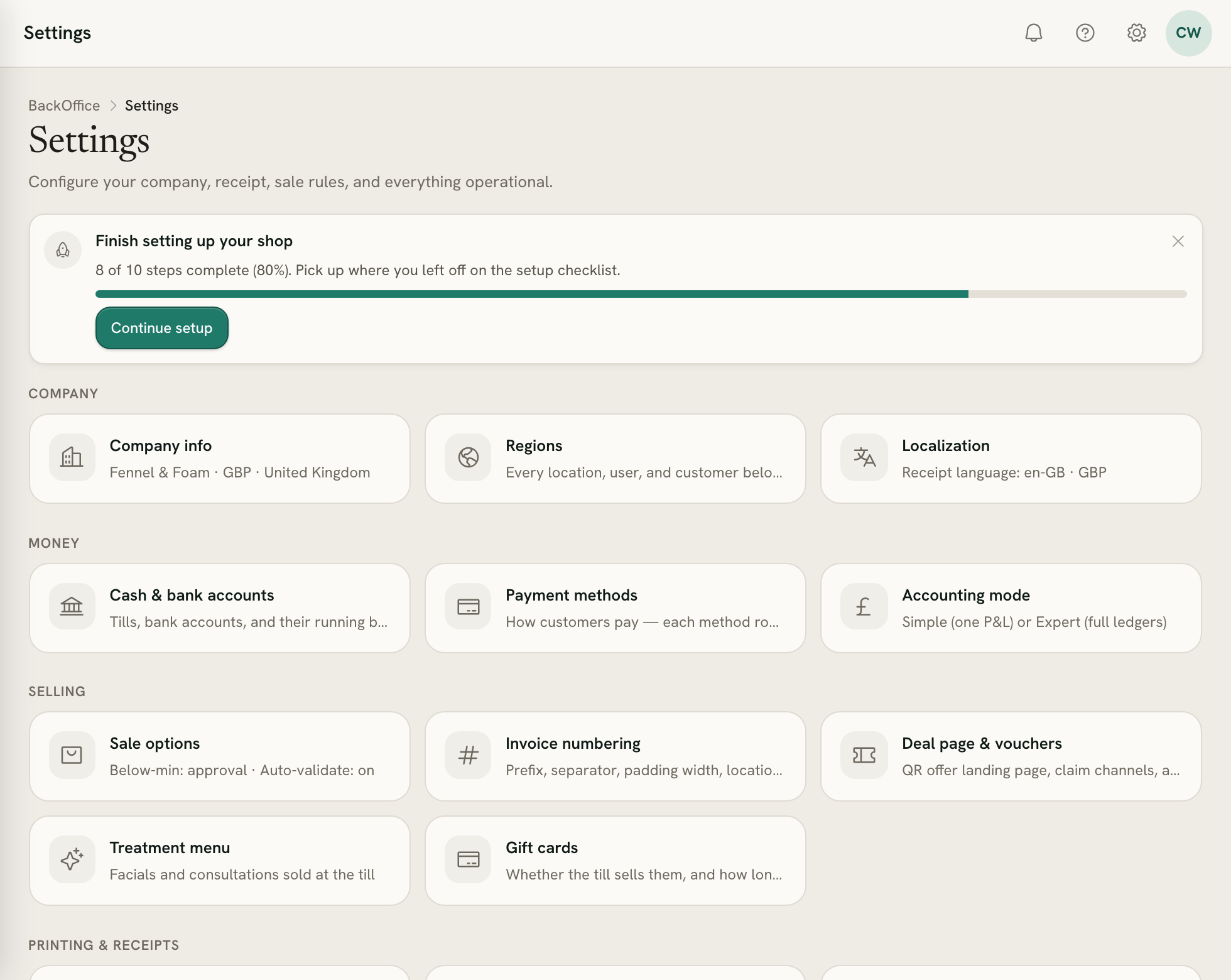Click the Cash & bank accounts bank icon
This screenshot has height=980, width=1231.
[x=72, y=607]
